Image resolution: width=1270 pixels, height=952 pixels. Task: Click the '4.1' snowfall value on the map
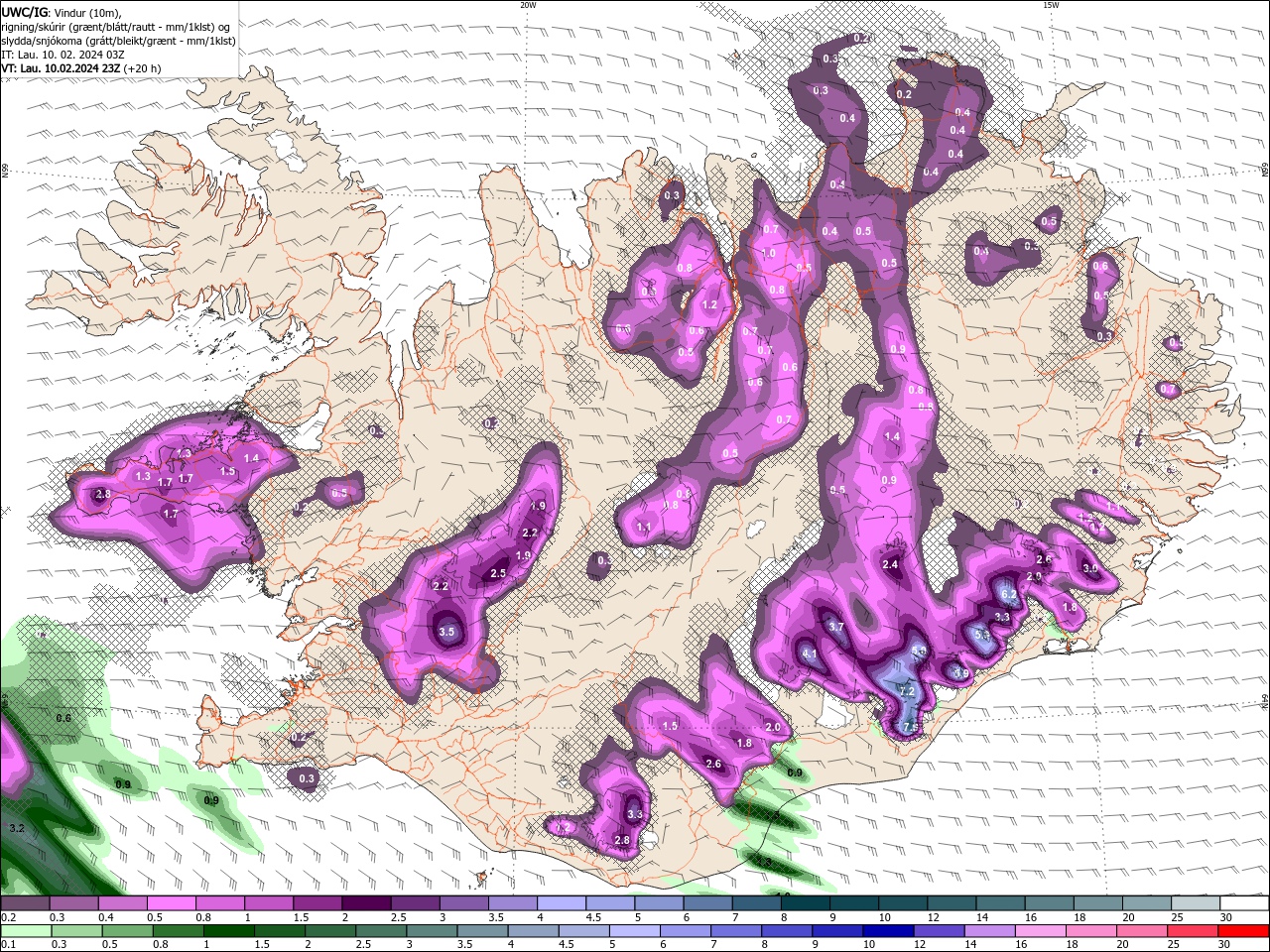pyautogui.click(x=810, y=654)
